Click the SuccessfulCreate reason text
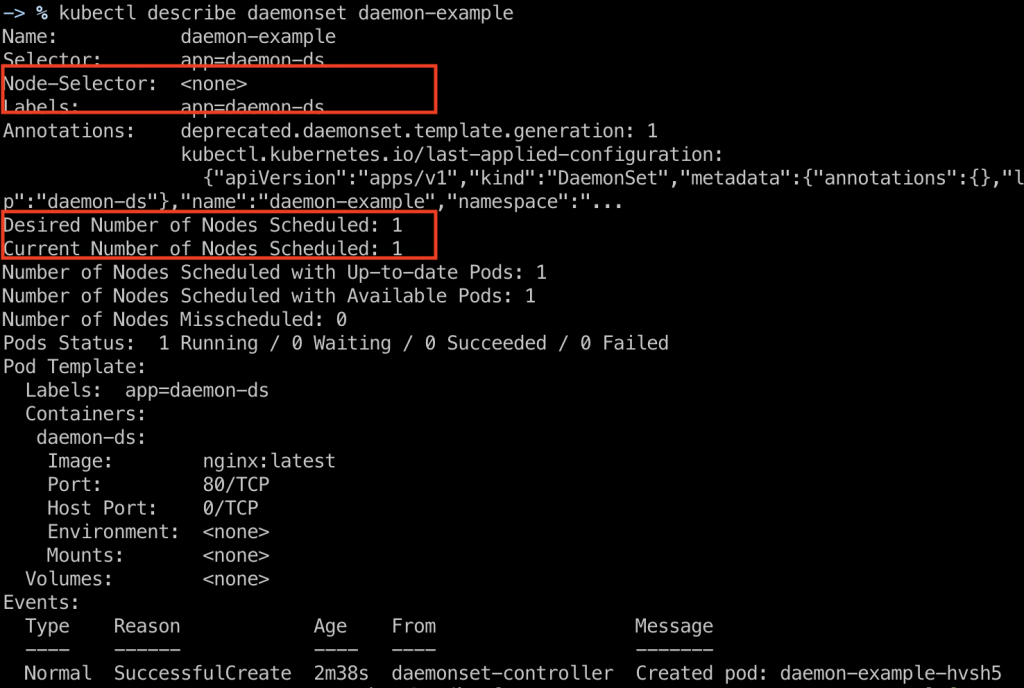The width and height of the screenshot is (1024, 688). [x=202, y=673]
